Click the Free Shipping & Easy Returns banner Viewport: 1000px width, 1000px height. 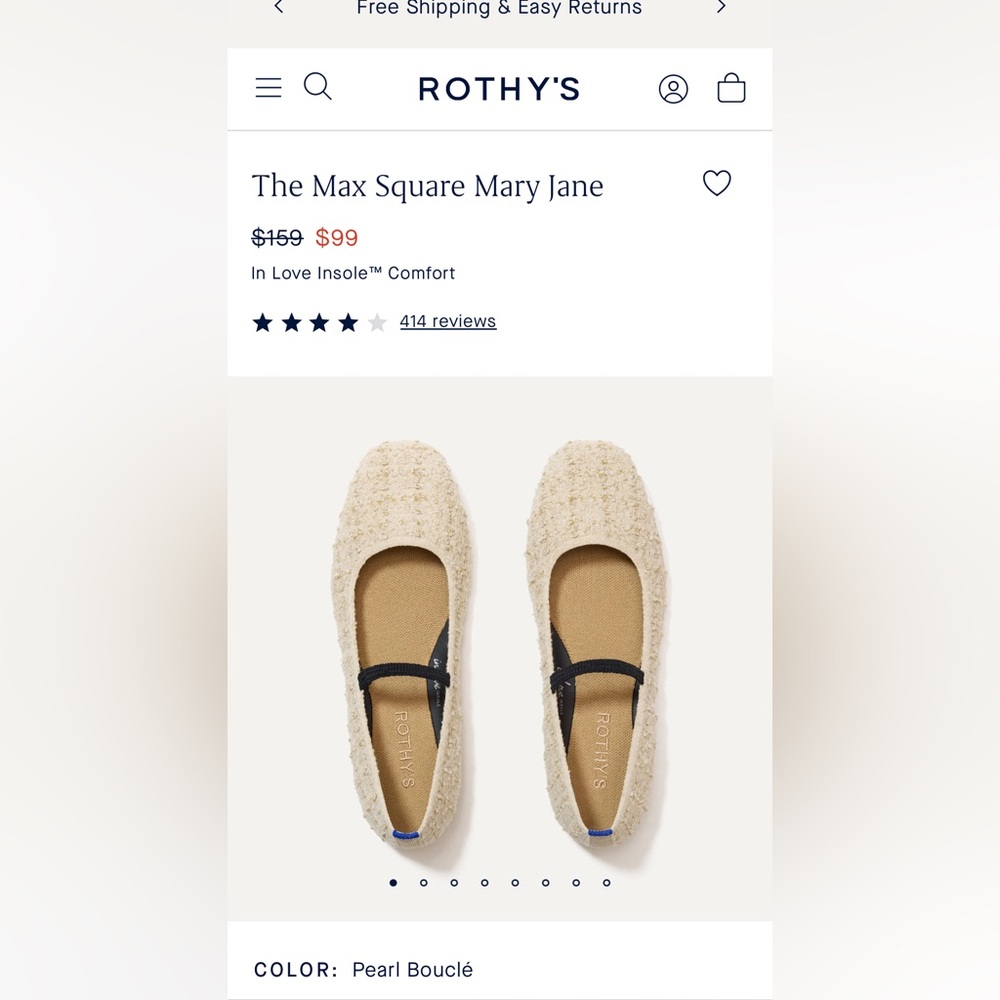(x=499, y=9)
